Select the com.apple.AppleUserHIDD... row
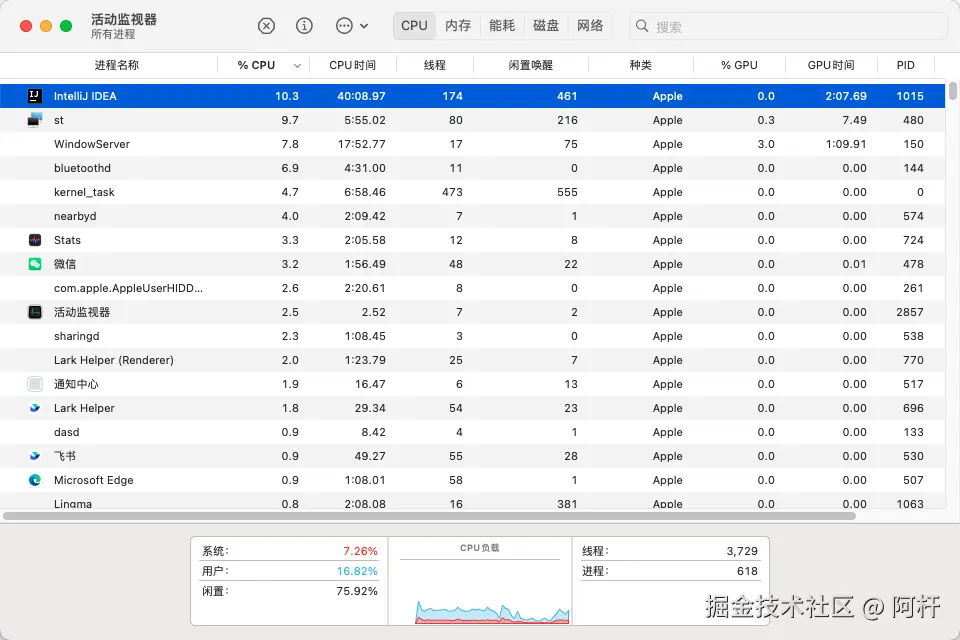This screenshot has height=640, width=960. [472, 288]
